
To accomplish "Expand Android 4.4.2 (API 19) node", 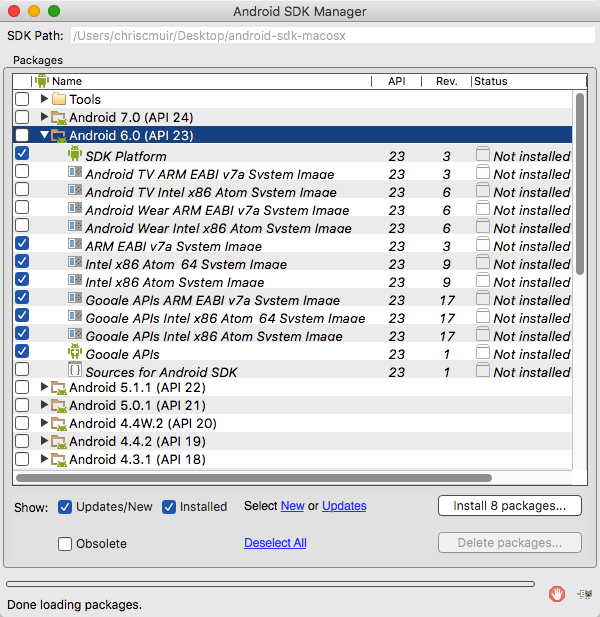I will pos(44,441).
